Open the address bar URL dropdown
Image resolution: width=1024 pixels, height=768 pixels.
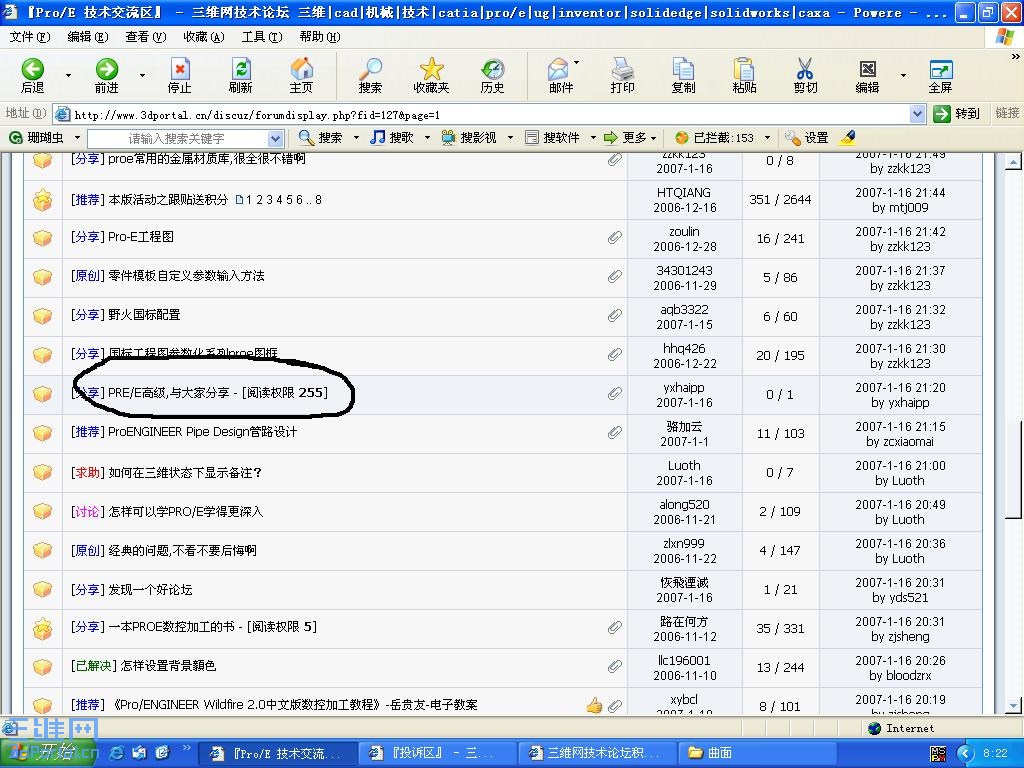[x=918, y=114]
